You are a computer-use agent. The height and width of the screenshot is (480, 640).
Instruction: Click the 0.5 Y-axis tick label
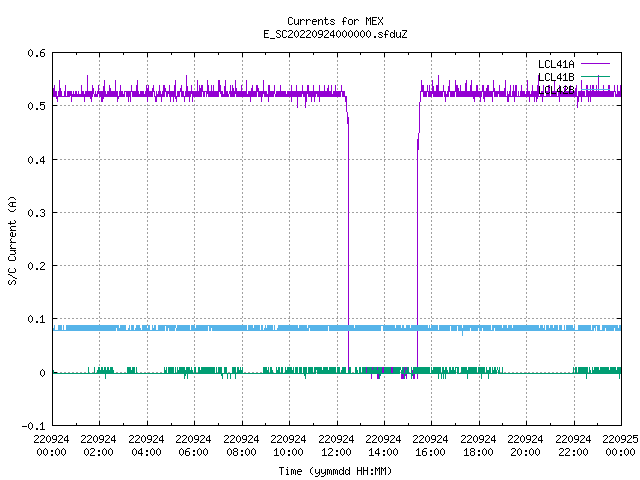click(37, 106)
